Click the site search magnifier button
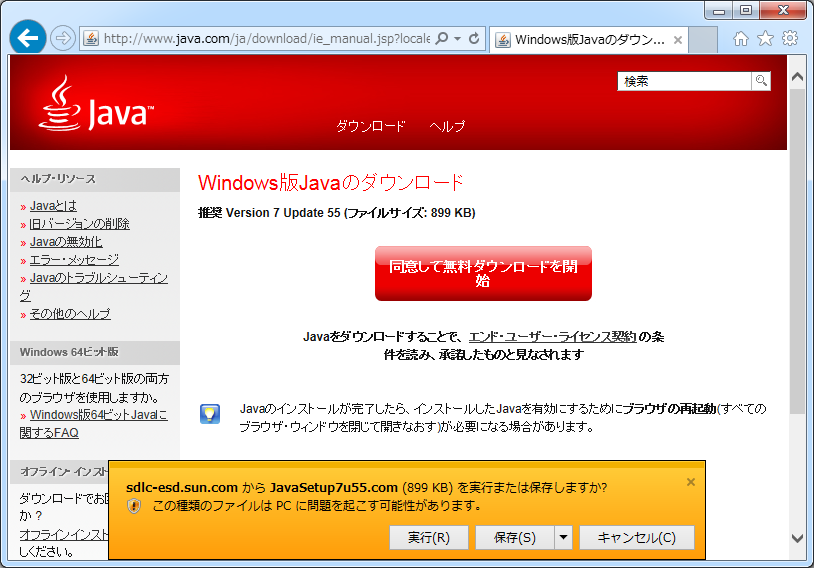This screenshot has height=568, width=814. pyautogui.click(x=761, y=81)
